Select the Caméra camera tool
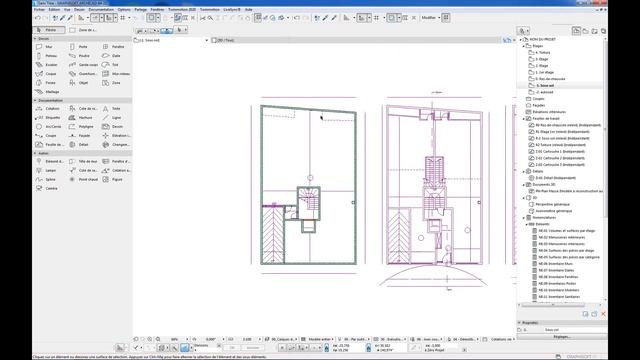This screenshot has height=360, width=640. (47, 188)
